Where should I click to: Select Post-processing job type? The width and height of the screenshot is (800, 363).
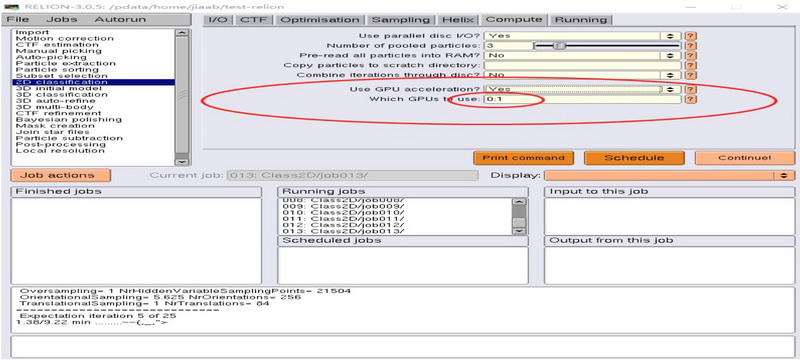click(x=93, y=144)
